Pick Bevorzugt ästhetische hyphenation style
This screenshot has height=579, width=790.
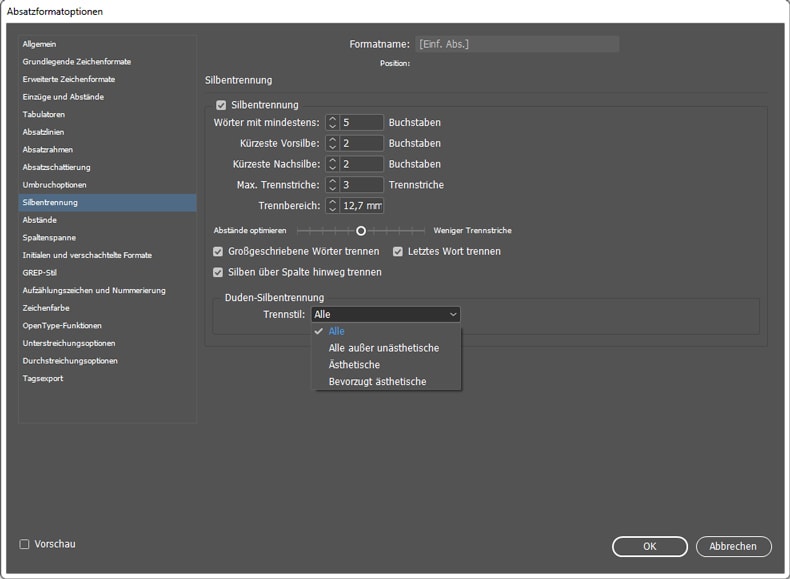377,382
